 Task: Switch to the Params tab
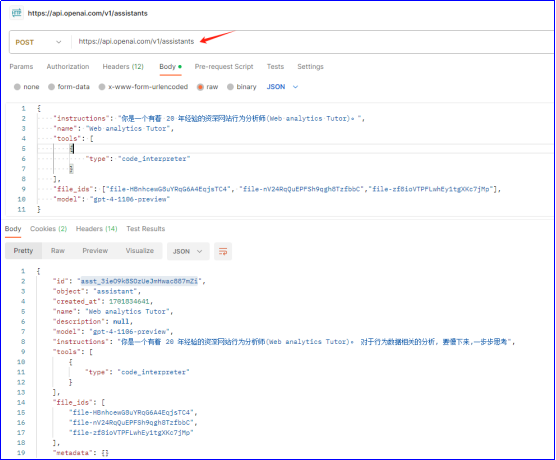point(21,67)
